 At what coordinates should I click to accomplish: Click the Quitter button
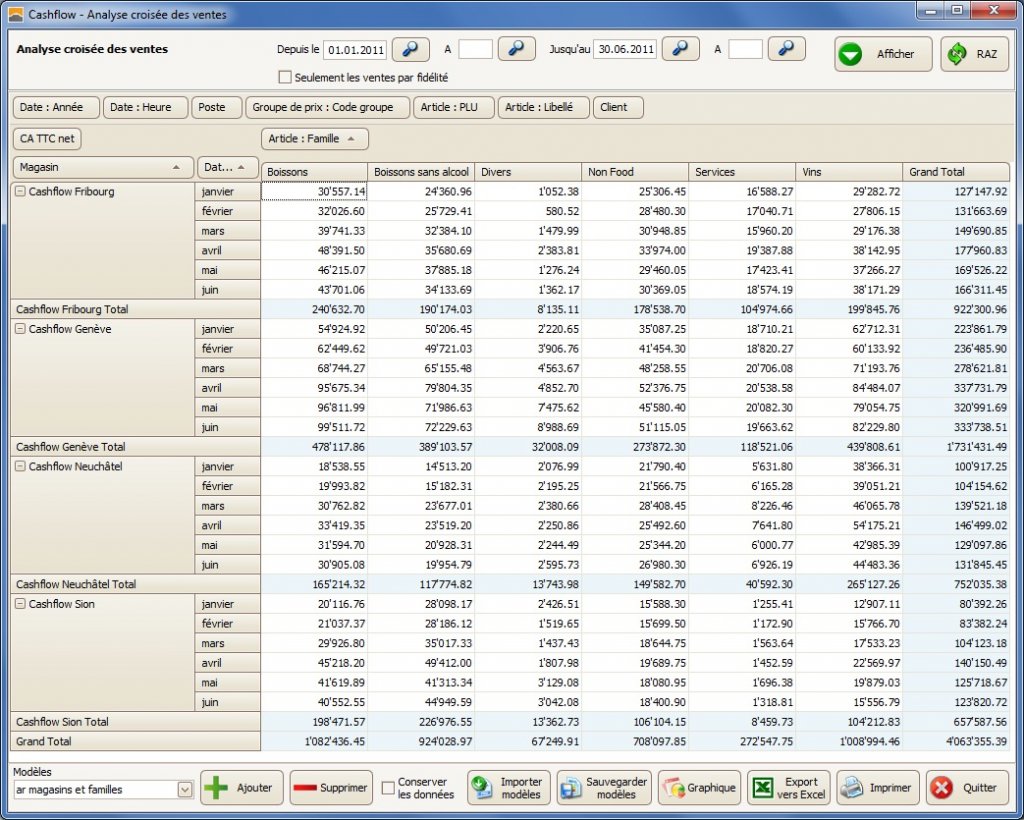[x=967, y=788]
